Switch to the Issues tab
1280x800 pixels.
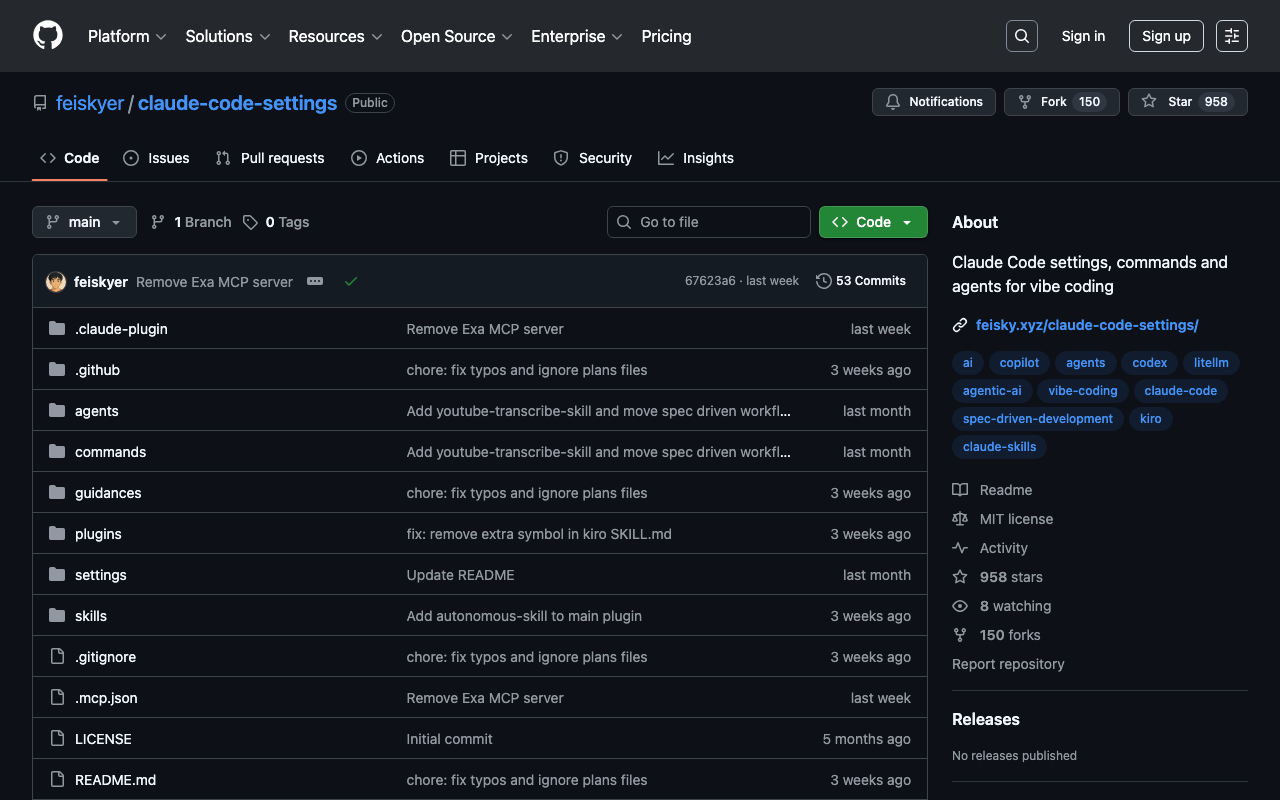[x=156, y=158]
